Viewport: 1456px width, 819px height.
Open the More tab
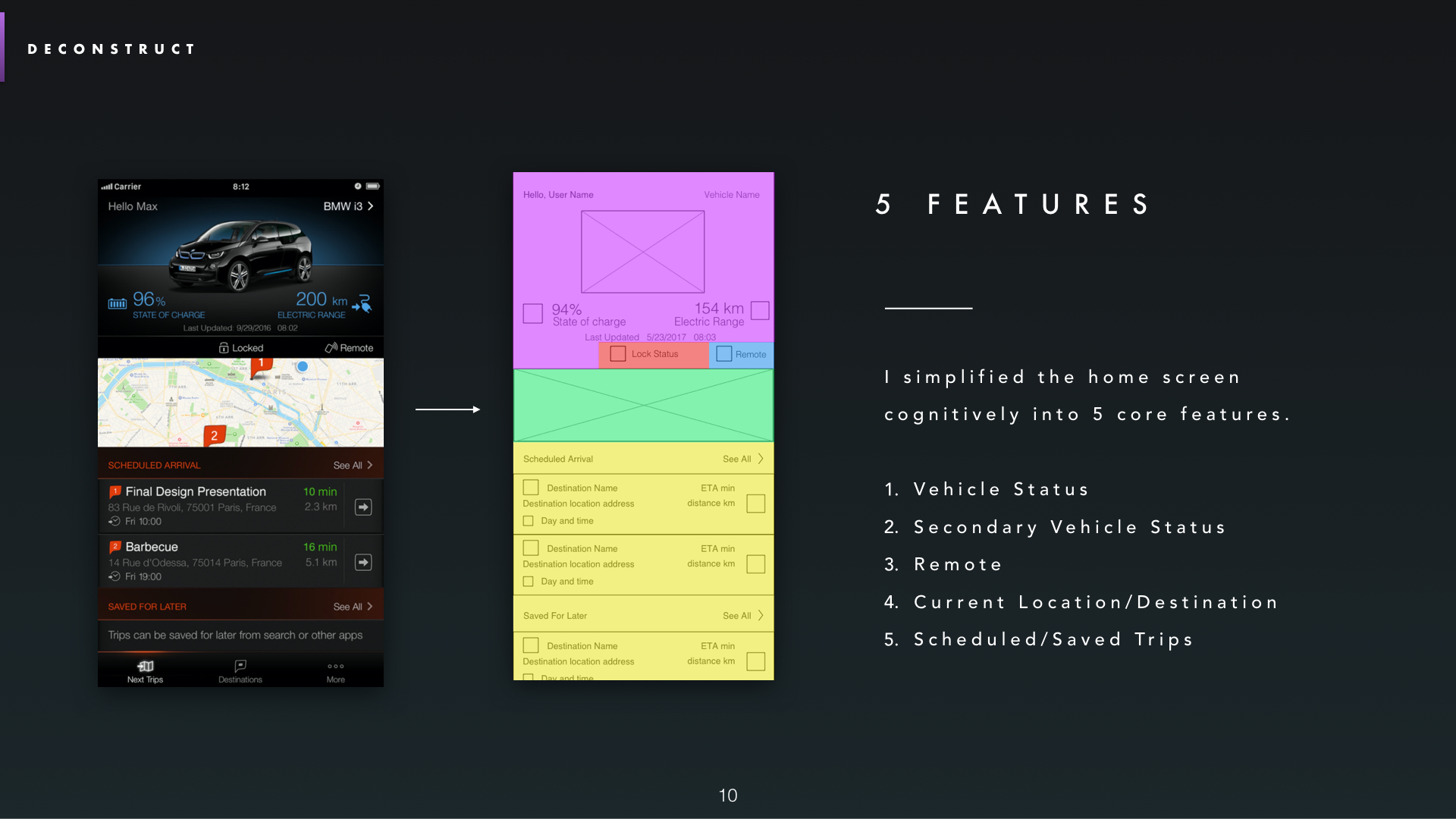pyautogui.click(x=336, y=671)
